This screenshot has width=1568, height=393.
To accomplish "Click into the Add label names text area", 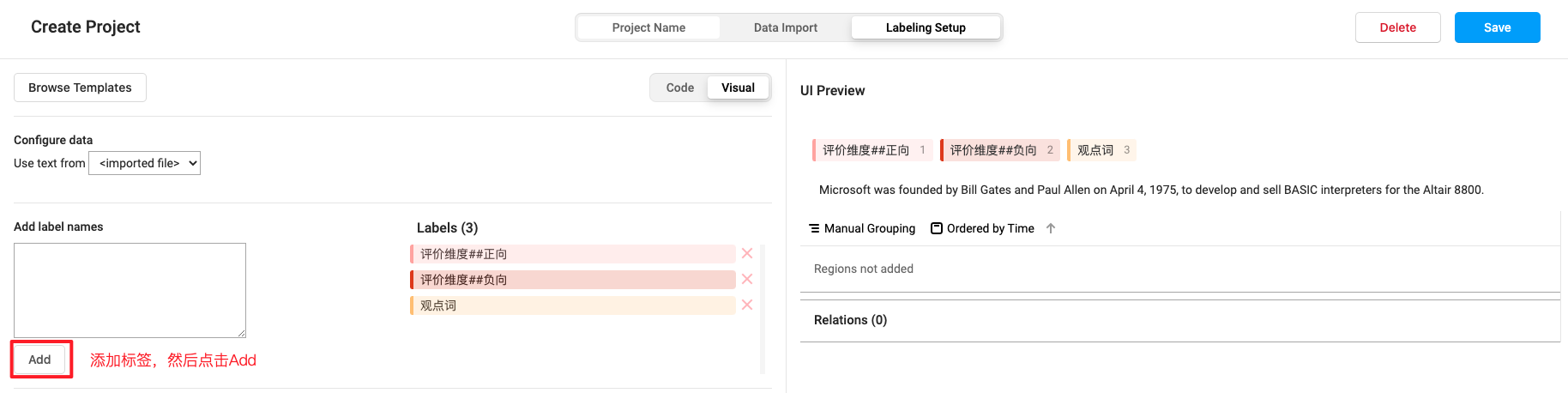I will (x=130, y=290).
